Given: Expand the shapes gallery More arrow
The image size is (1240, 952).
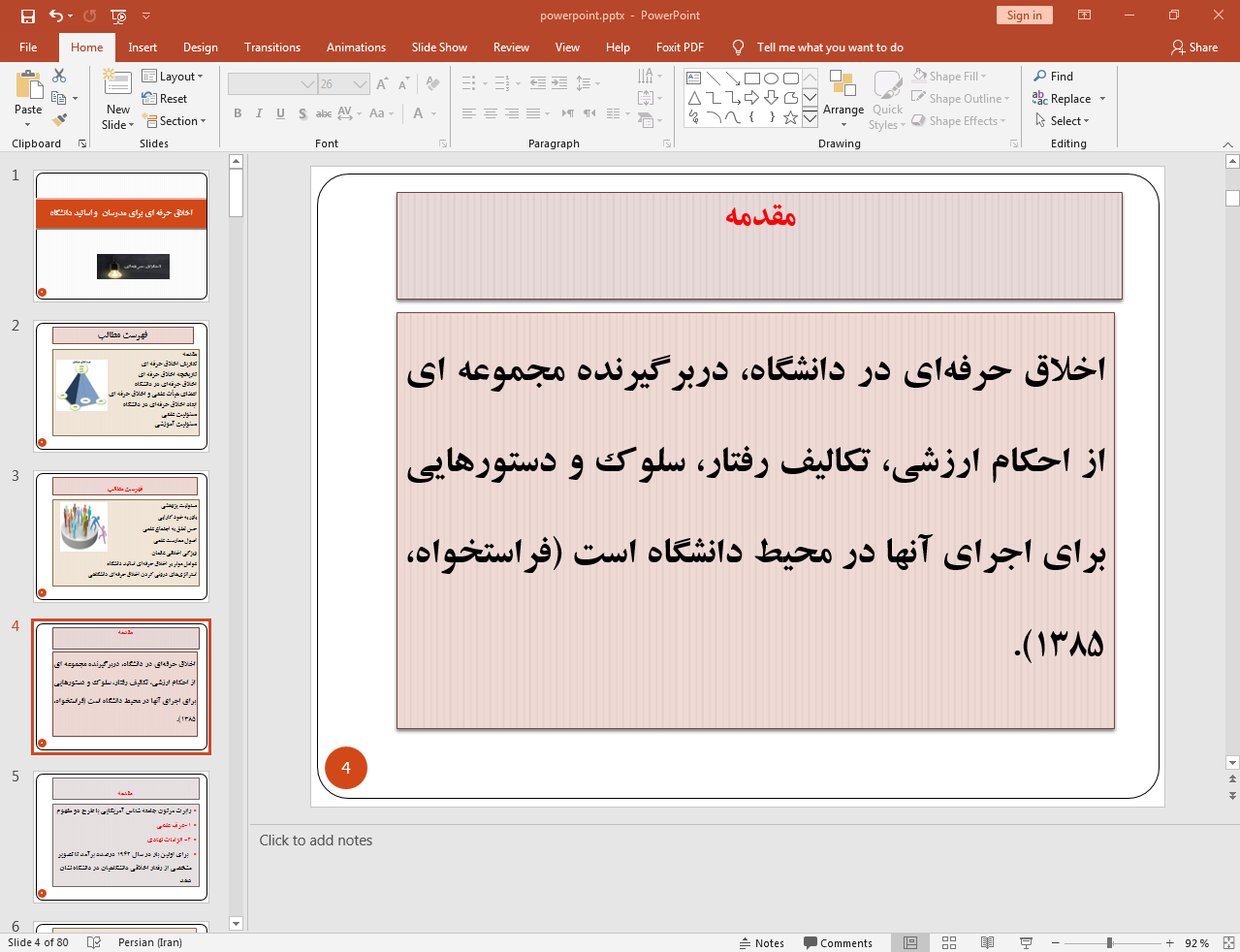Looking at the screenshot, I should pos(811,118).
